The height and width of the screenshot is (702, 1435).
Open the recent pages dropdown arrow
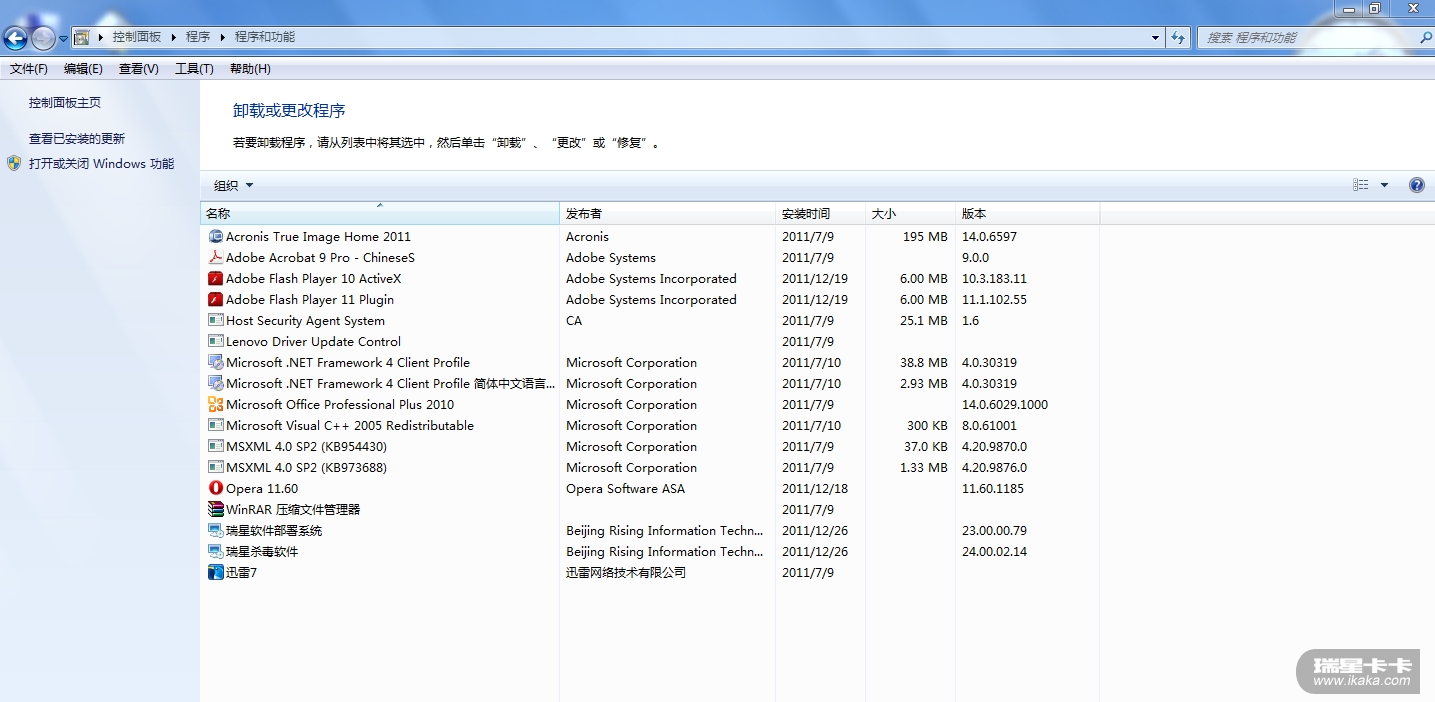pyautogui.click(x=64, y=38)
